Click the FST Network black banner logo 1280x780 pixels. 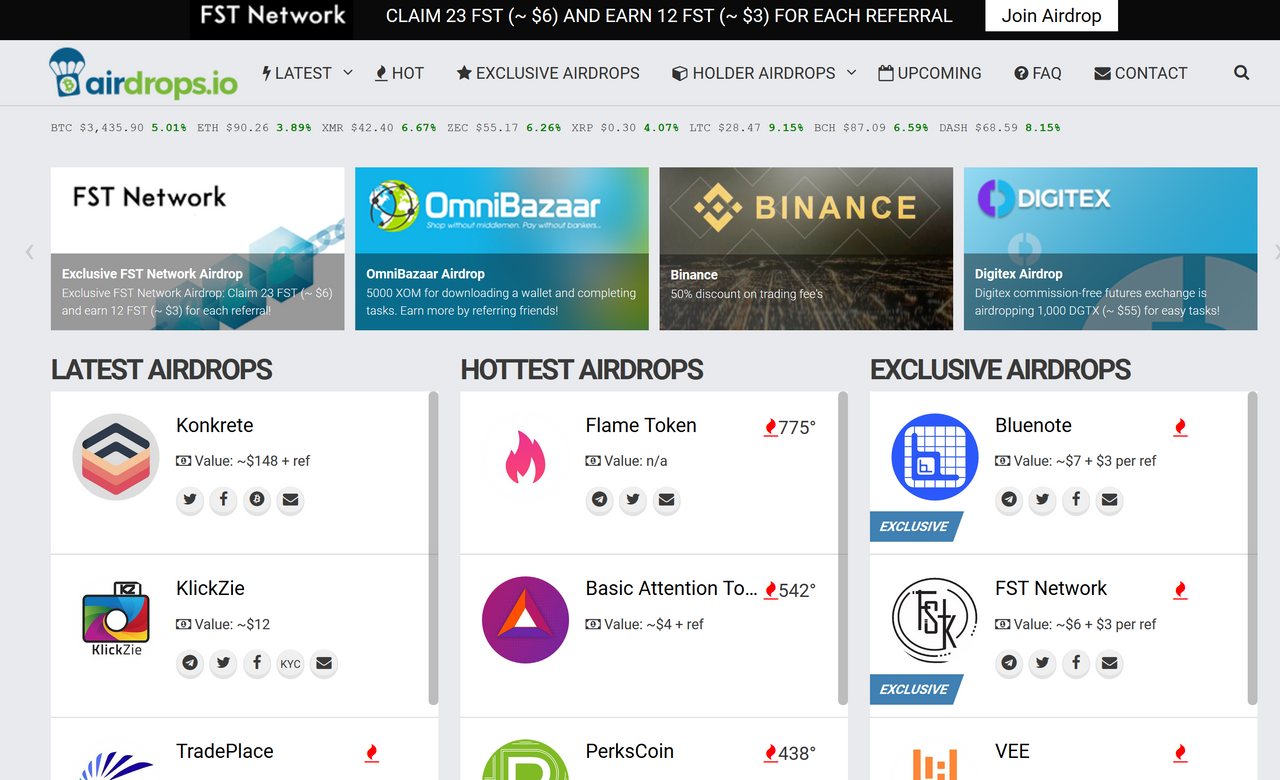coord(272,18)
